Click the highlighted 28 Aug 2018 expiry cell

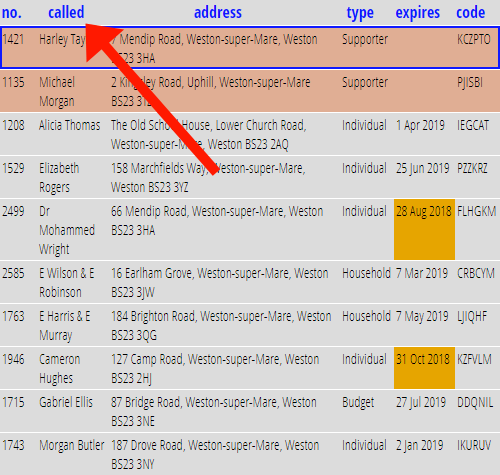(424, 230)
